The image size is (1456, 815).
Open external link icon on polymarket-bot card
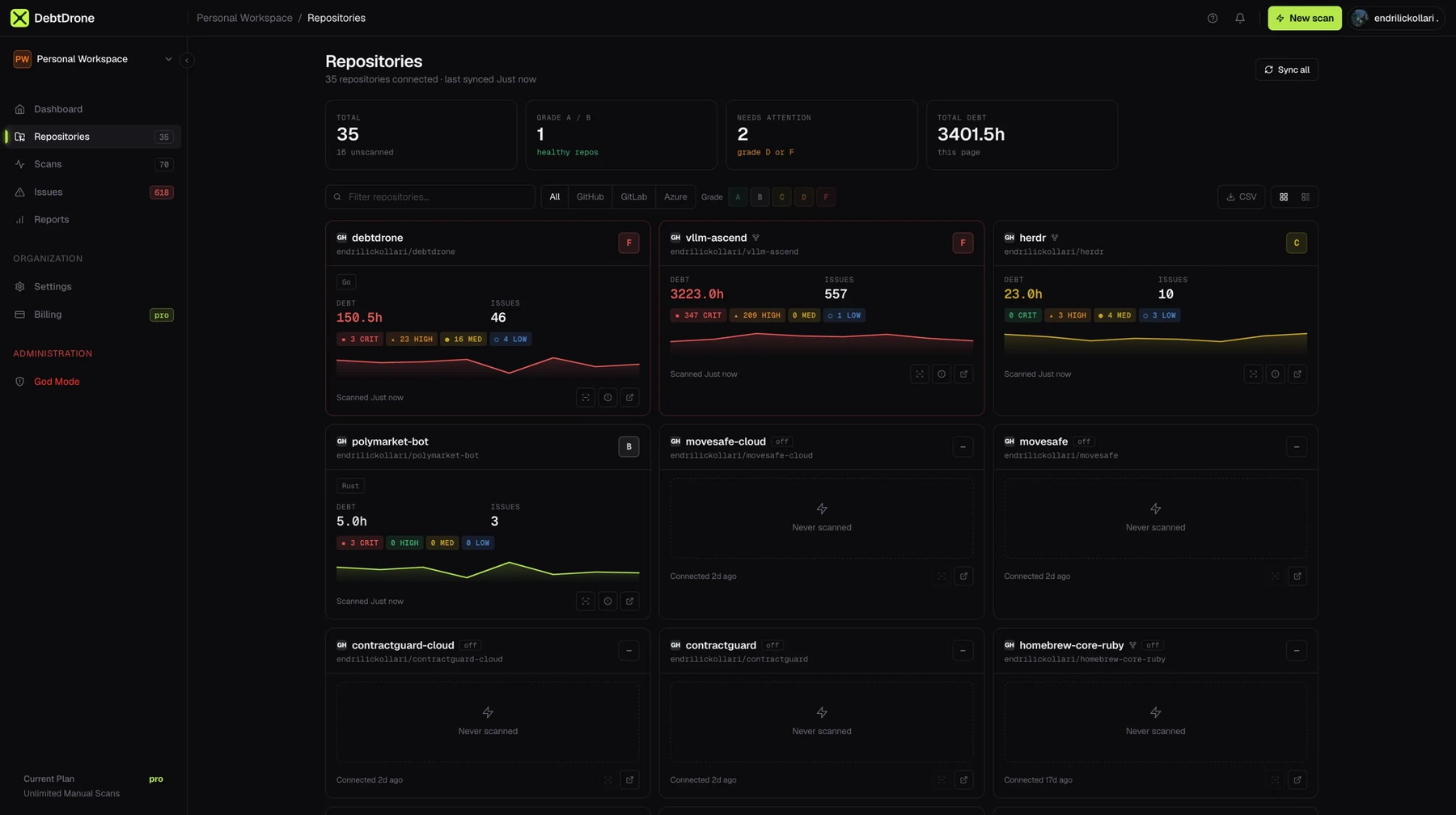tap(629, 602)
